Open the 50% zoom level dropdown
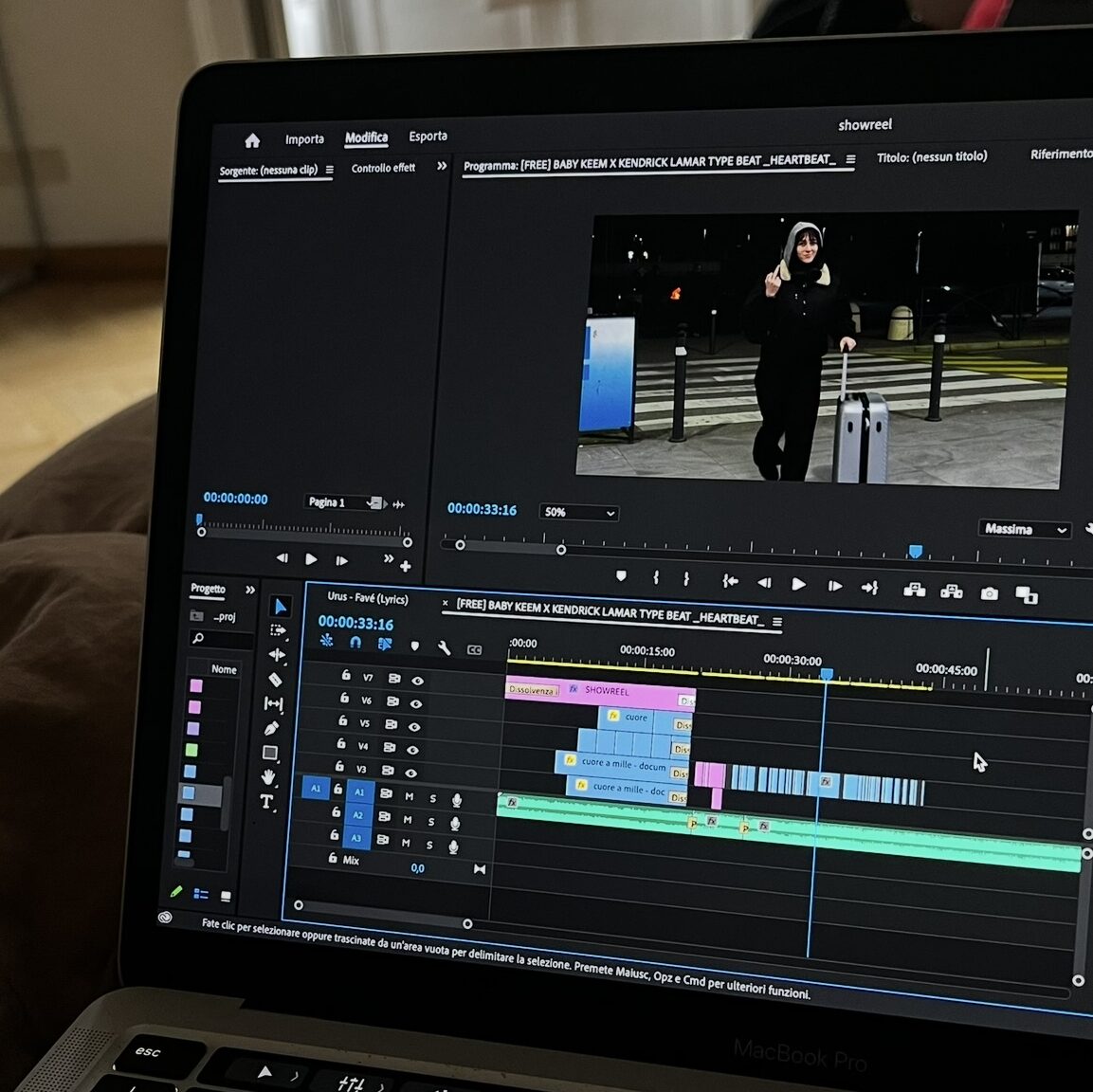This screenshot has height=1092, width=1093. point(578,513)
